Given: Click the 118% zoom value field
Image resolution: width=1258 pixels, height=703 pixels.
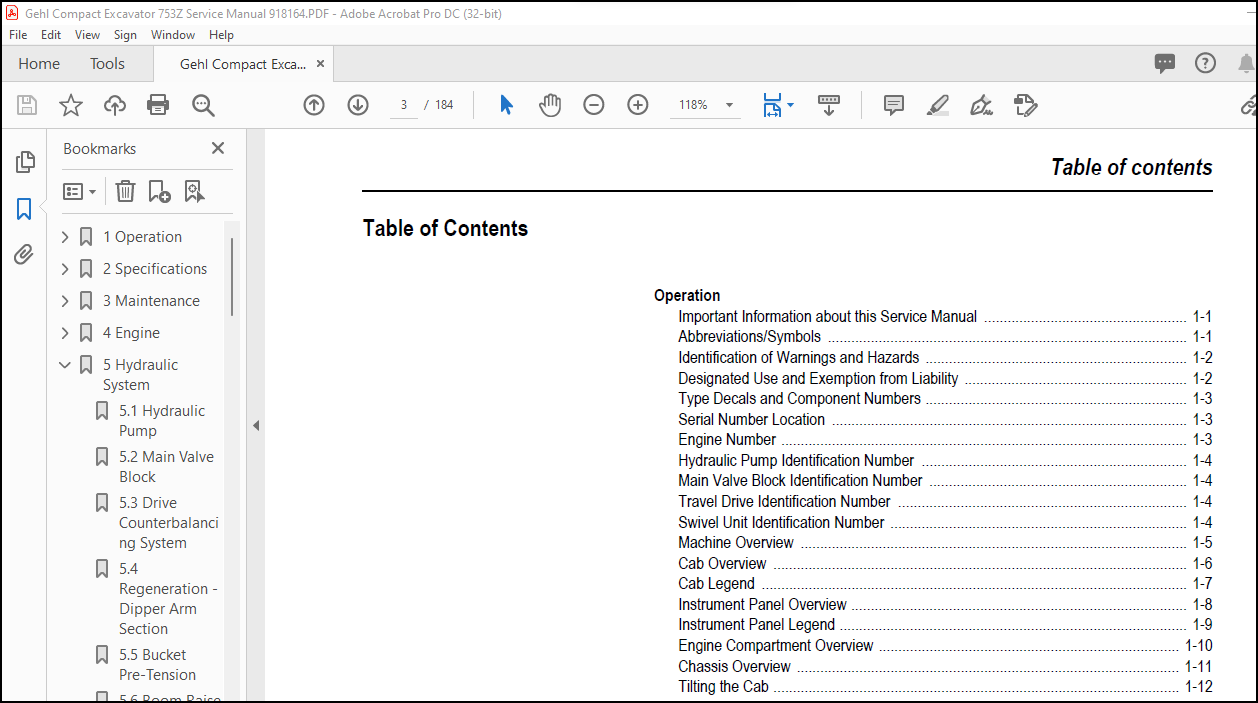Looking at the screenshot, I should tap(694, 105).
